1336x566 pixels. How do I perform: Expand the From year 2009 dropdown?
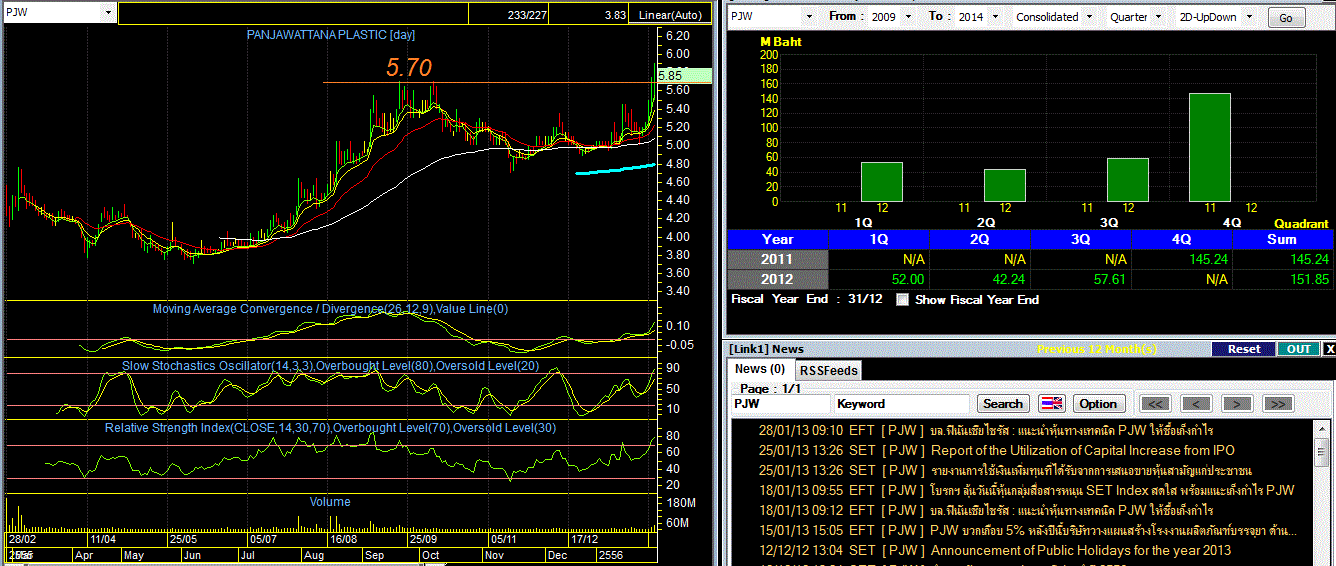(907, 17)
